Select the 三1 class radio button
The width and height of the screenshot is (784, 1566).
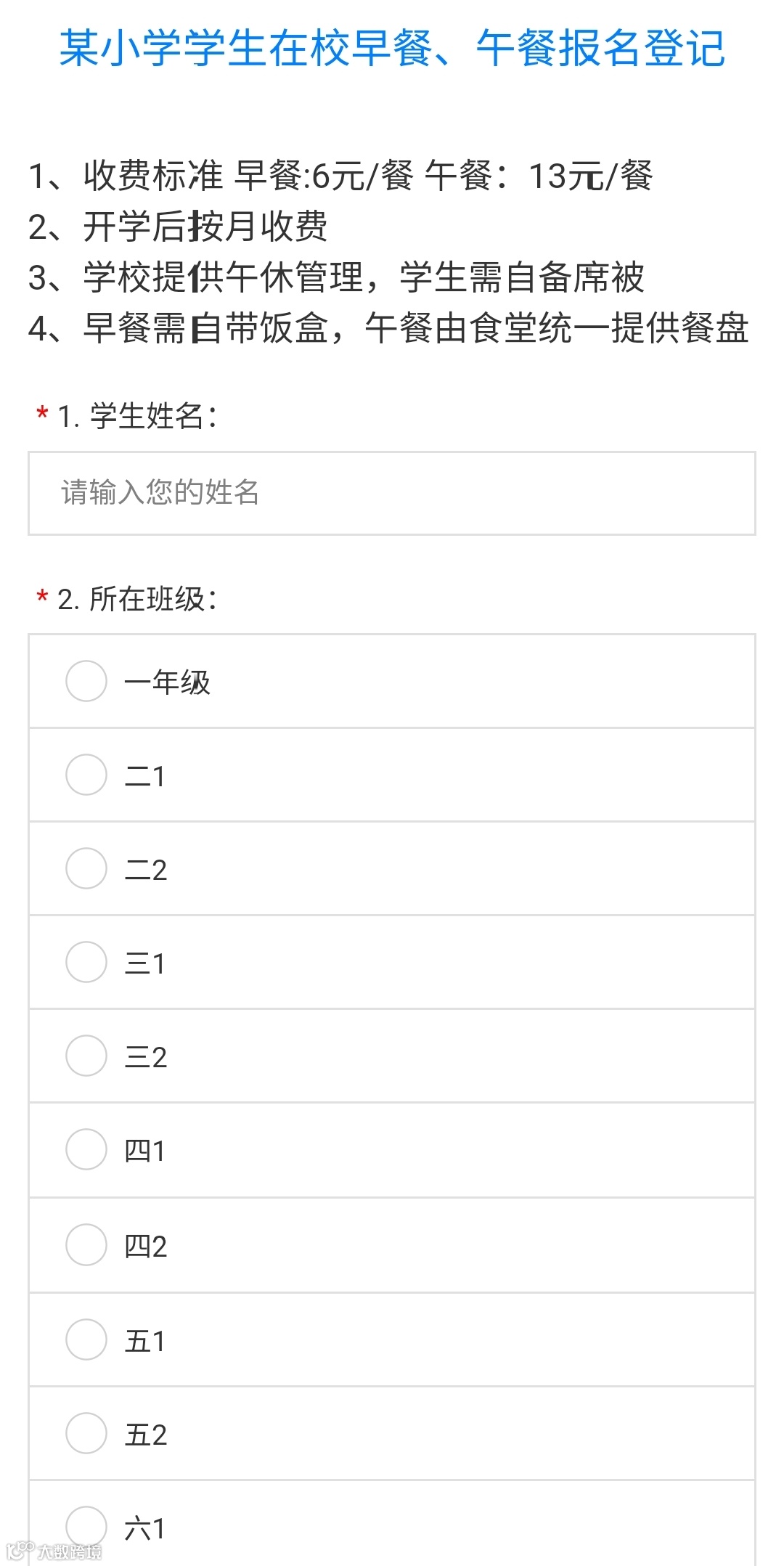pos(86,962)
